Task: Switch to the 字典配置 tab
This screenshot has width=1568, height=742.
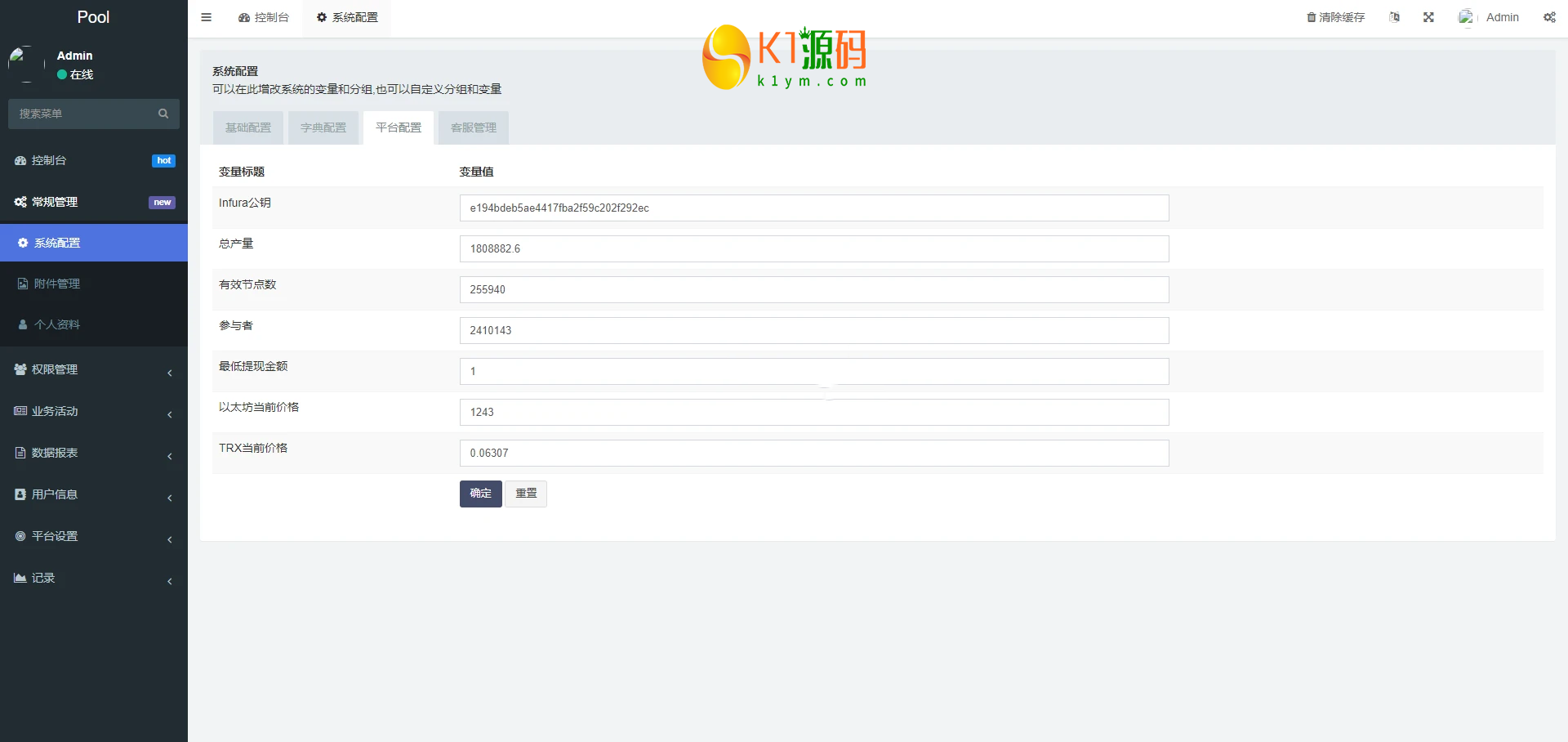Action: (x=323, y=127)
